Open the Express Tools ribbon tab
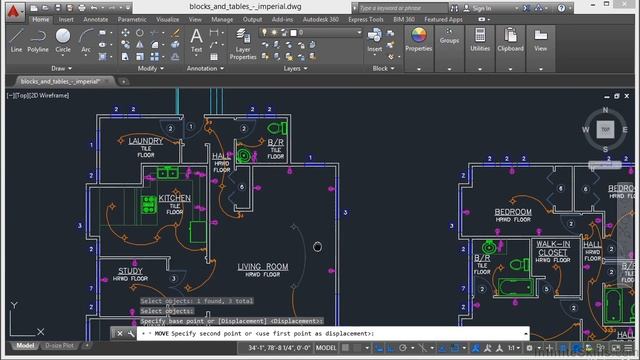 (366, 19)
